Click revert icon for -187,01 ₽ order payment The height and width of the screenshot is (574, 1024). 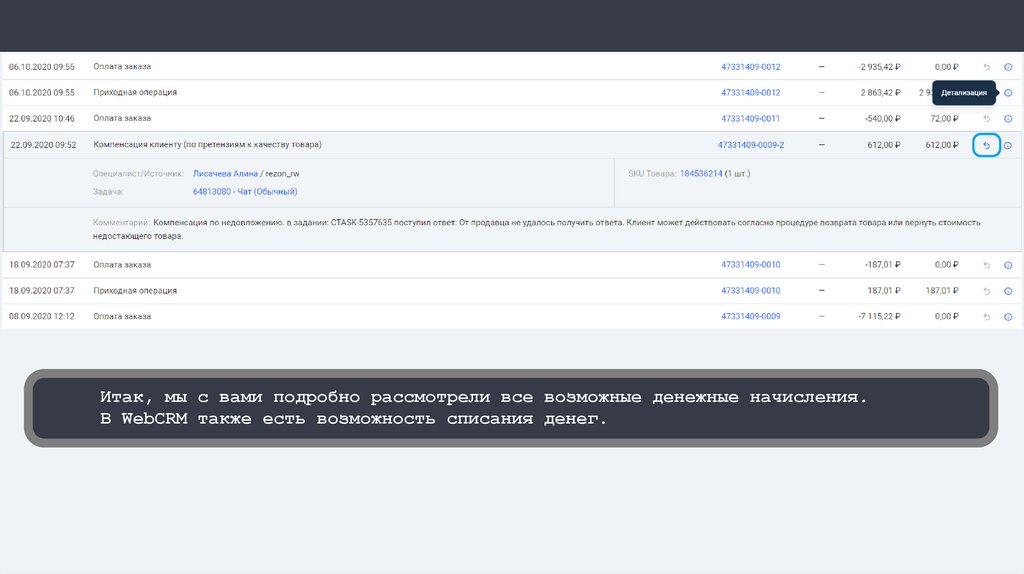point(987,265)
